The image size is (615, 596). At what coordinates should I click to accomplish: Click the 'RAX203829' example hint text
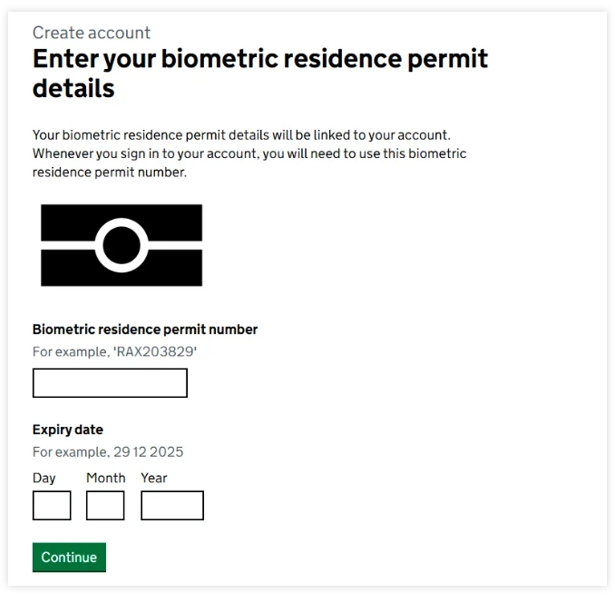(x=155, y=352)
